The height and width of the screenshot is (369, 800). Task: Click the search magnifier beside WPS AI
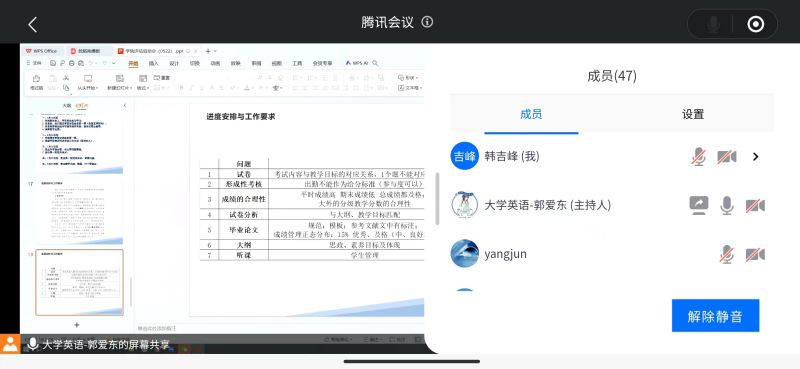click(376, 63)
